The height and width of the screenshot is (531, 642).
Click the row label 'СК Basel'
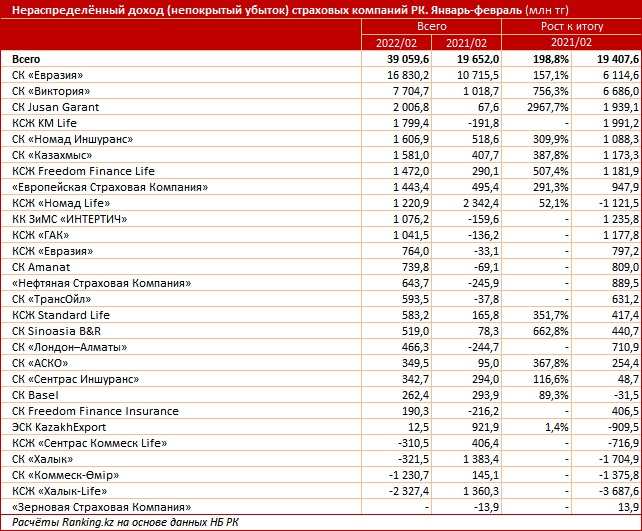pyautogui.click(x=35, y=395)
